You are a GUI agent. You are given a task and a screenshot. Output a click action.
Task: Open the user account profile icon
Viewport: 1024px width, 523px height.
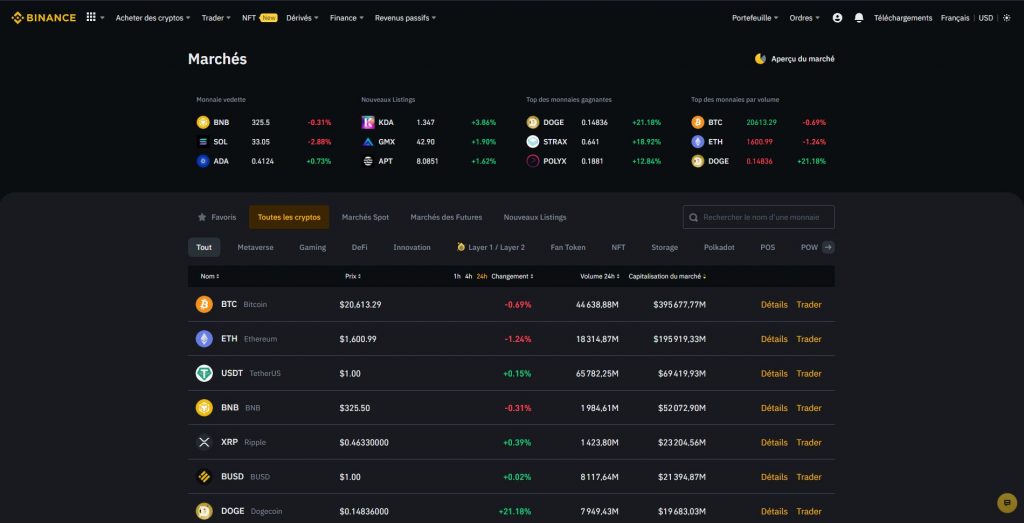coord(837,18)
